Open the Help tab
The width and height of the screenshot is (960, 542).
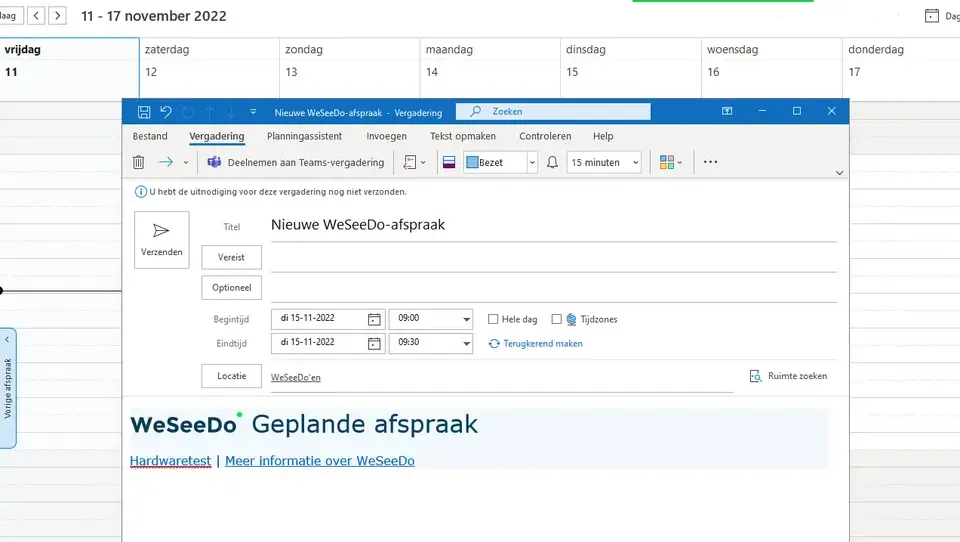603,136
